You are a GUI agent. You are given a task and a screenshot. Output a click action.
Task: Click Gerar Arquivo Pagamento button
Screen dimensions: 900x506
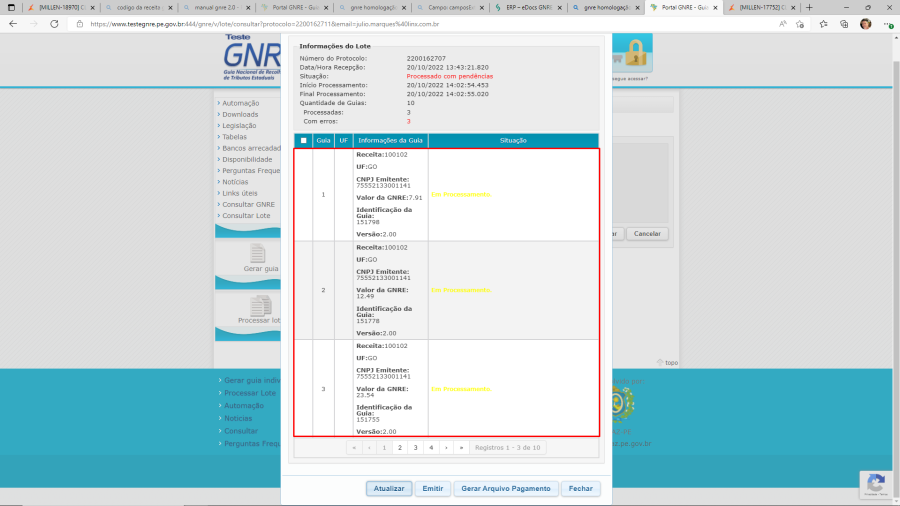click(x=506, y=488)
